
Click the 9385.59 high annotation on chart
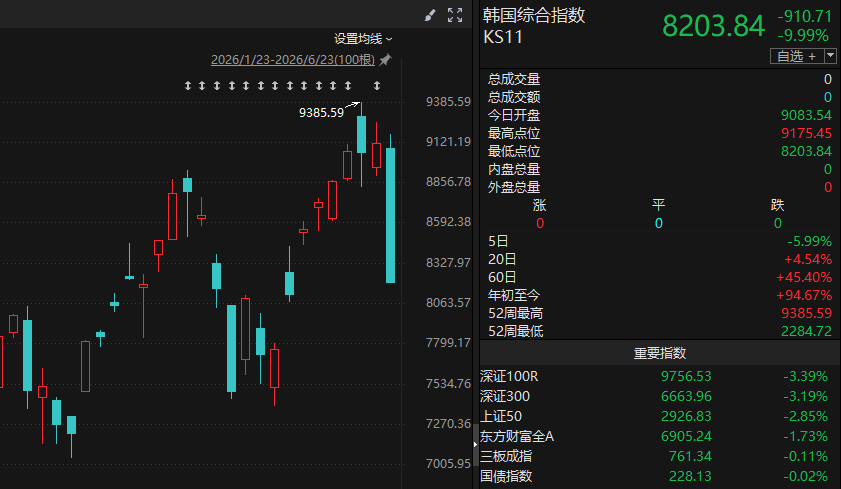[x=321, y=113]
